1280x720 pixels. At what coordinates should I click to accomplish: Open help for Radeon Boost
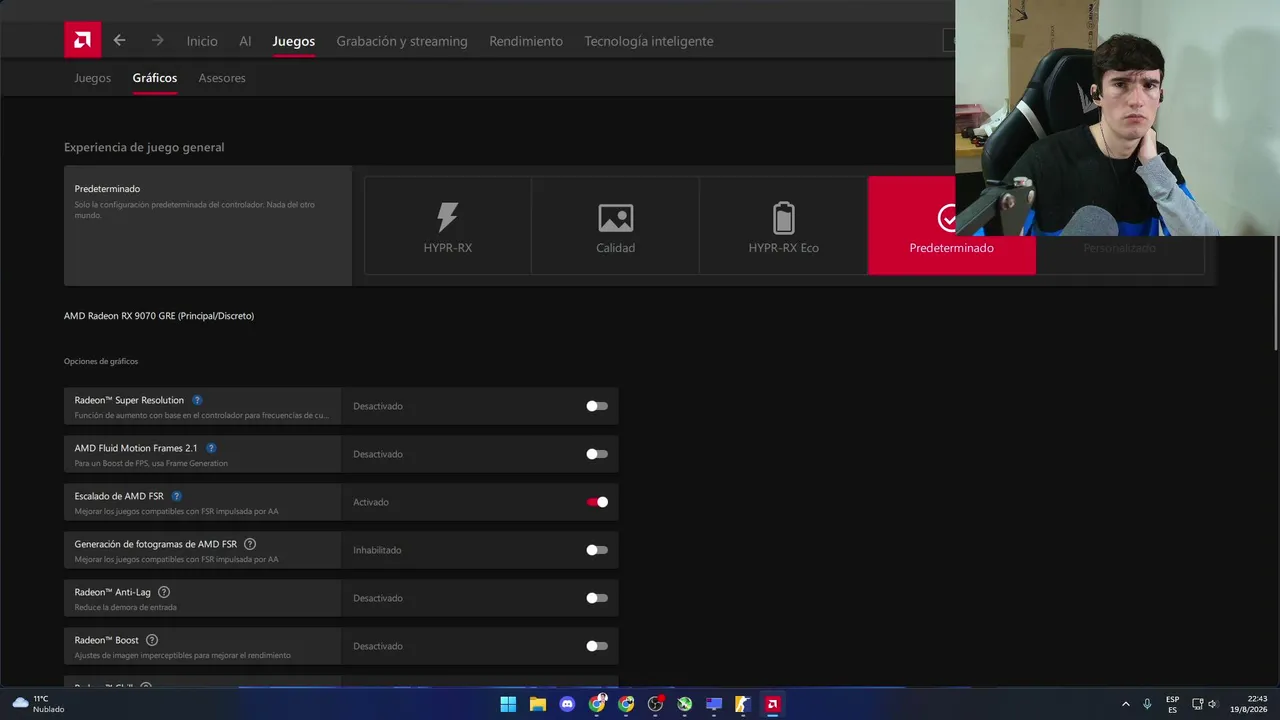pos(152,640)
